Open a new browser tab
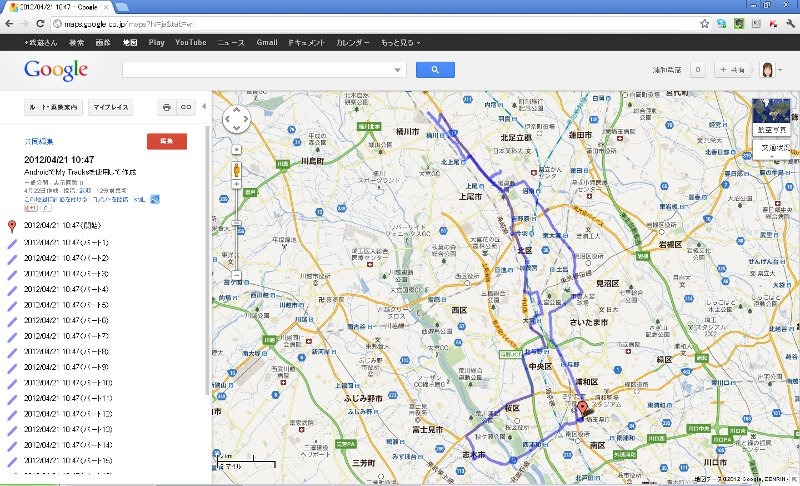The image size is (800, 486). 121,7
